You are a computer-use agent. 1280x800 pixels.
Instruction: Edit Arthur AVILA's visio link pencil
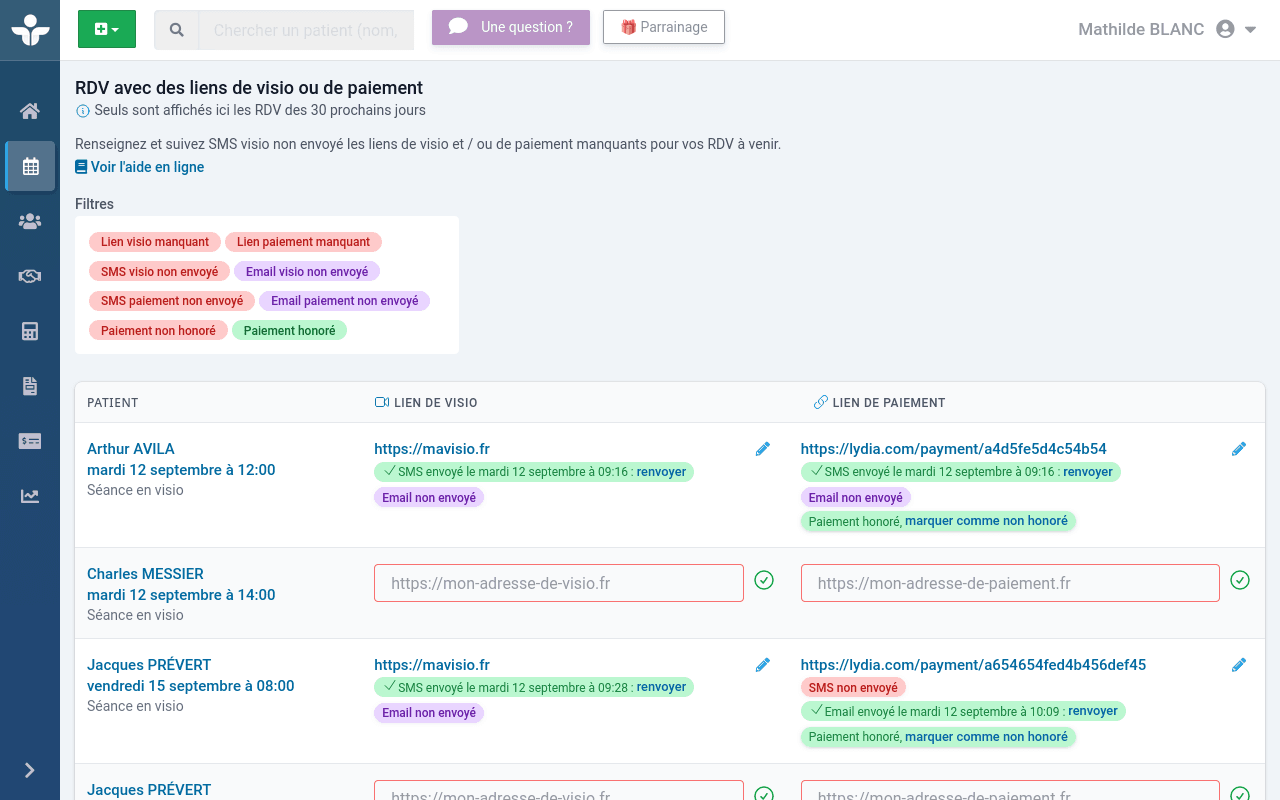coord(763,449)
